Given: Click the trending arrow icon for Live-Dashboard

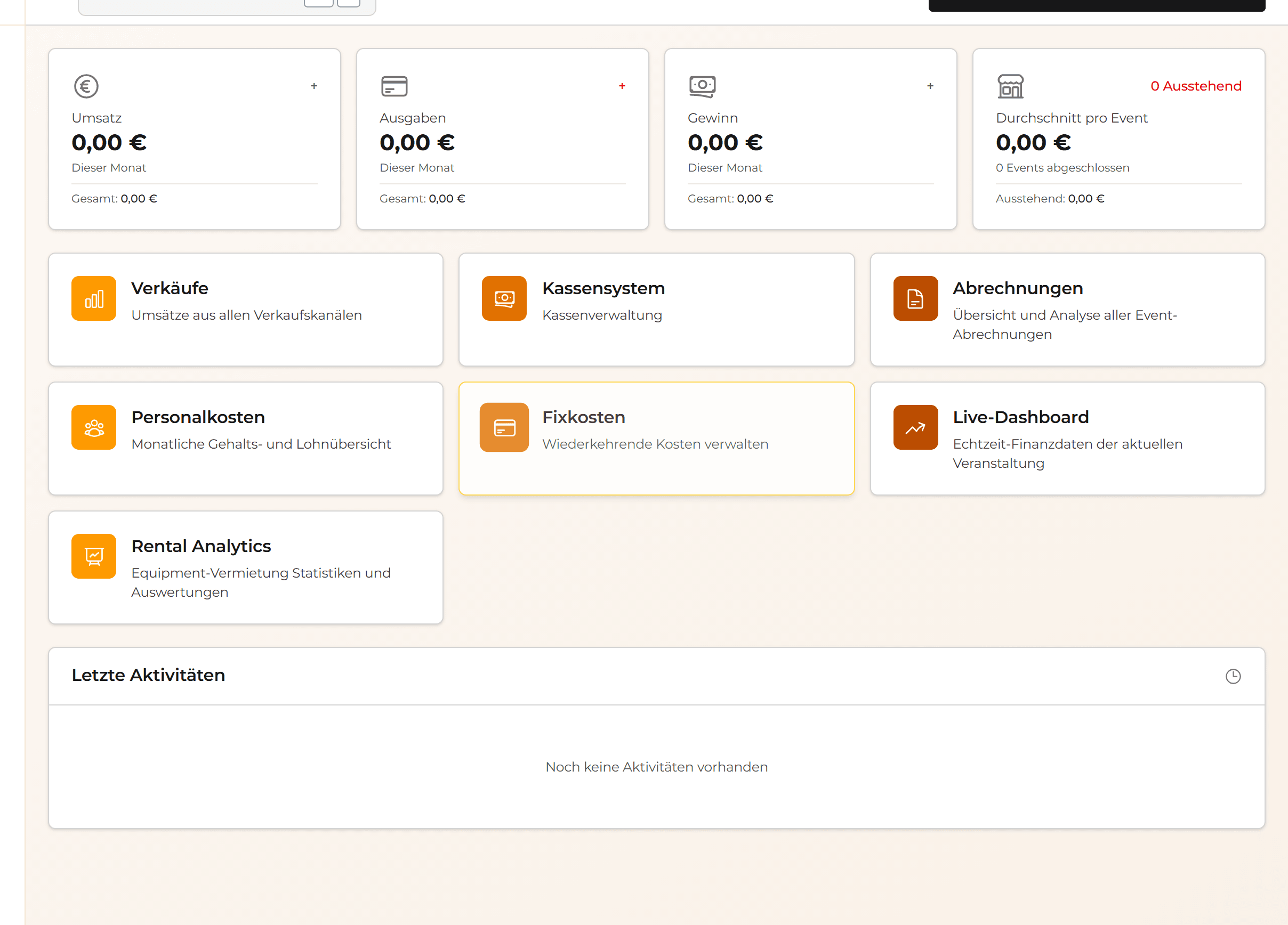Looking at the screenshot, I should (915, 427).
